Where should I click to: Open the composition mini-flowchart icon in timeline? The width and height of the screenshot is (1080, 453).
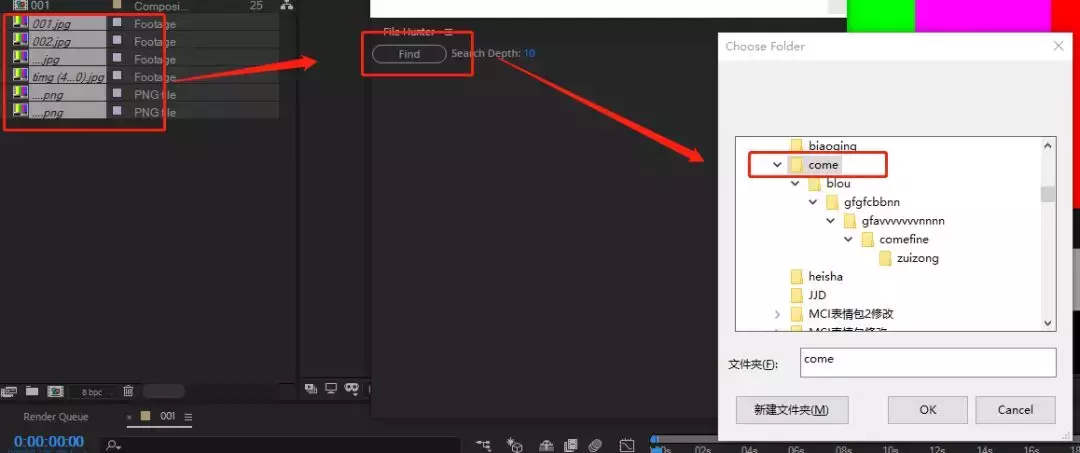pos(484,445)
